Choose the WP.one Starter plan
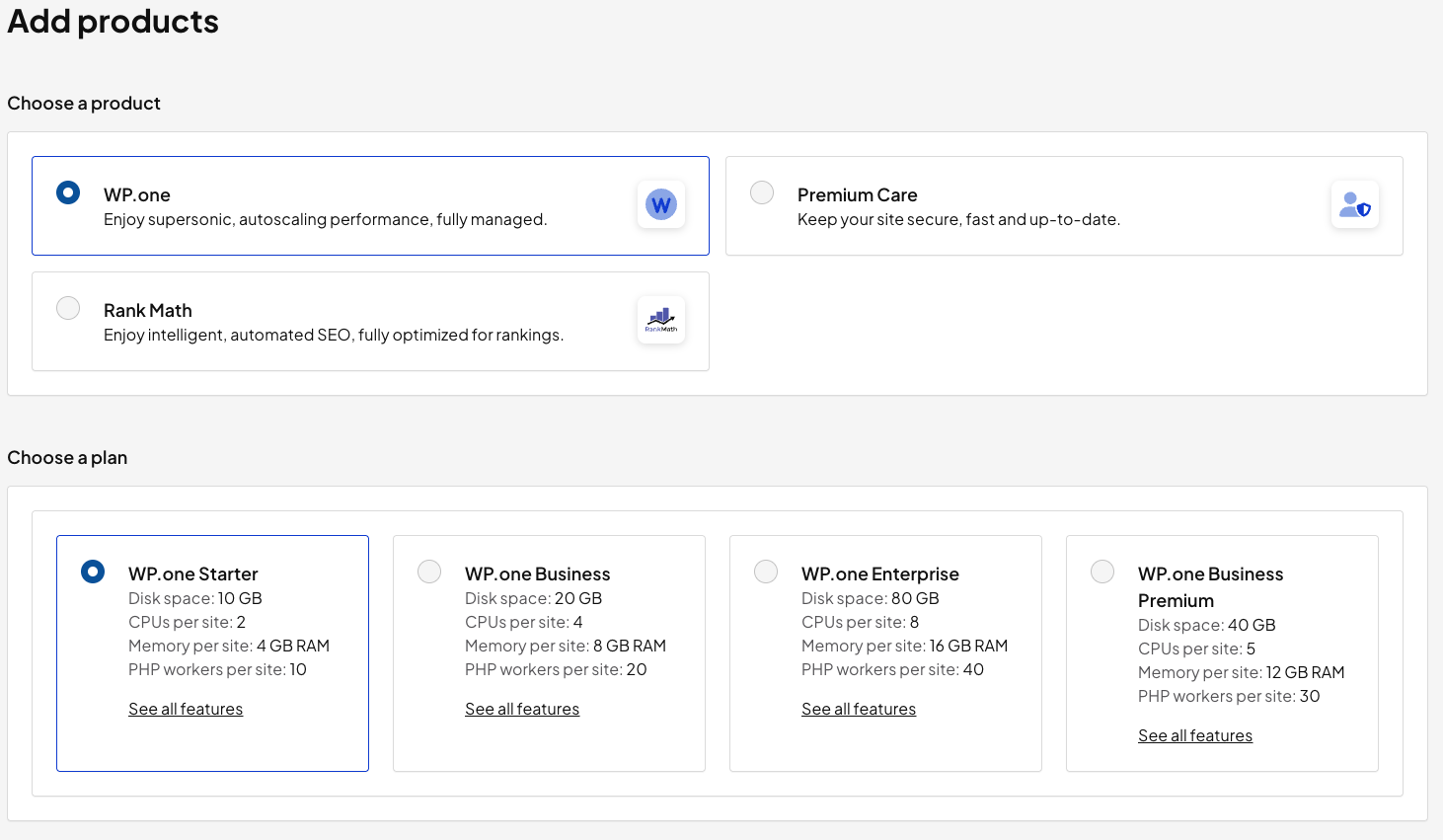This screenshot has height=840, width=1443. [x=93, y=571]
